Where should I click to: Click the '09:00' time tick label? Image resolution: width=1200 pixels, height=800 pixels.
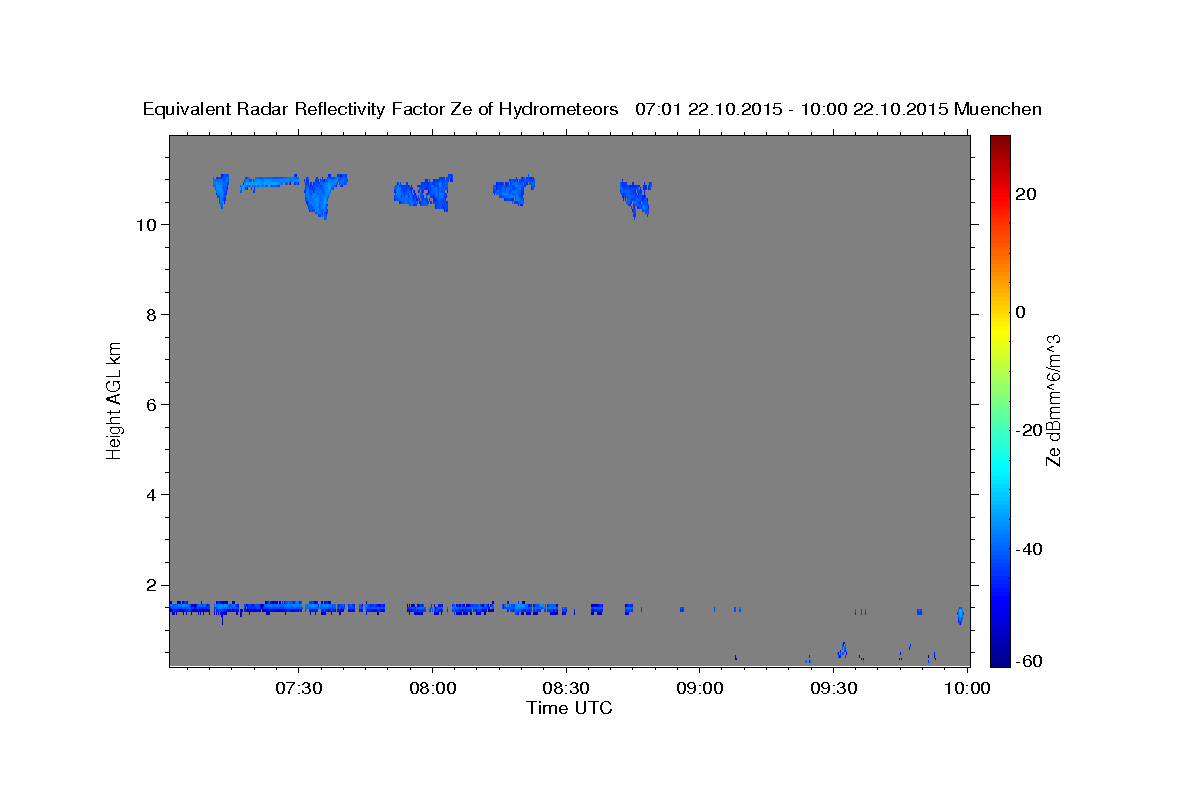[700, 688]
